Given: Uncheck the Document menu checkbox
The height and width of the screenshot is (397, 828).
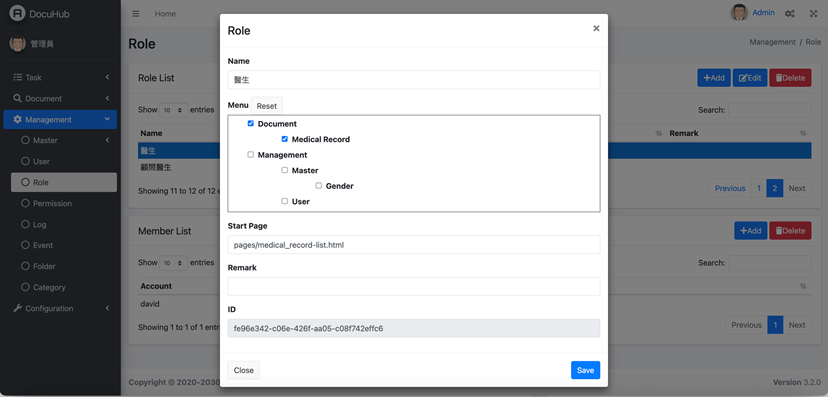Looking at the screenshot, I should point(251,124).
